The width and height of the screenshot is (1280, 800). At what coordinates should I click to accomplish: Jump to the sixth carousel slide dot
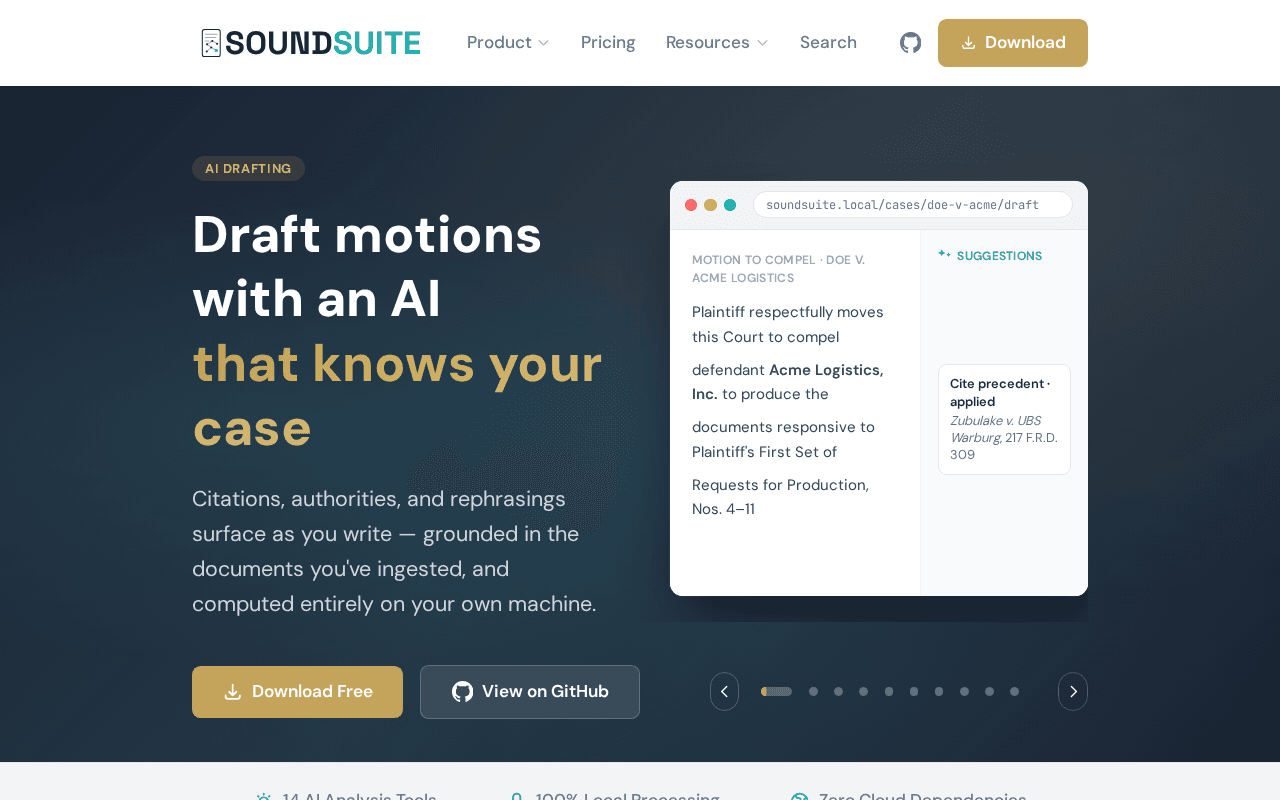click(x=914, y=692)
